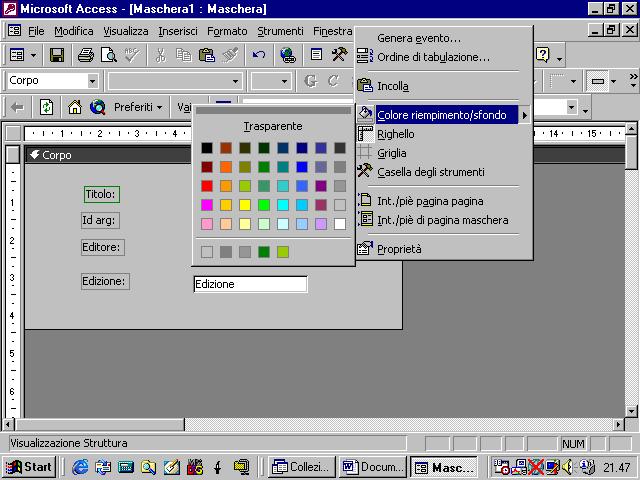The width and height of the screenshot is (640, 480).
Task: Open the font size dropdown
Action: [284, 81]
